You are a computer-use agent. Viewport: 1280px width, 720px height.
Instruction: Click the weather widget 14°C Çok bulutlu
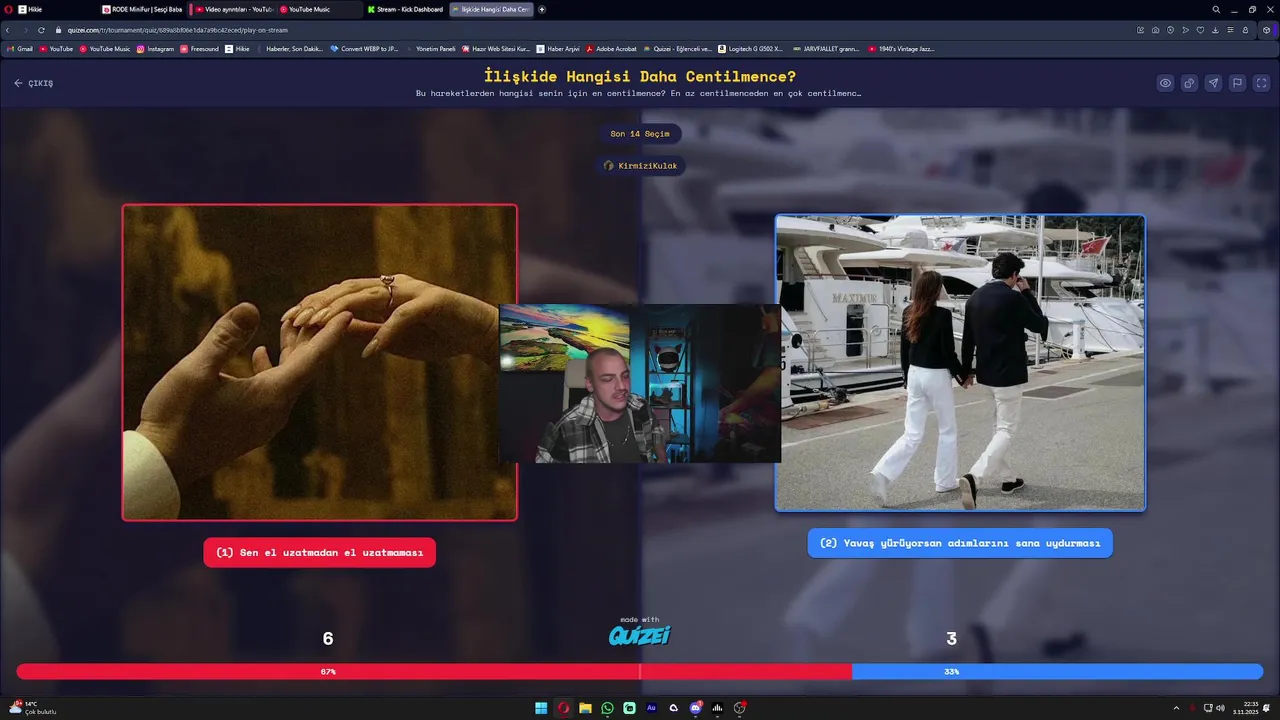pyautogui.click(x=34, y=708)
